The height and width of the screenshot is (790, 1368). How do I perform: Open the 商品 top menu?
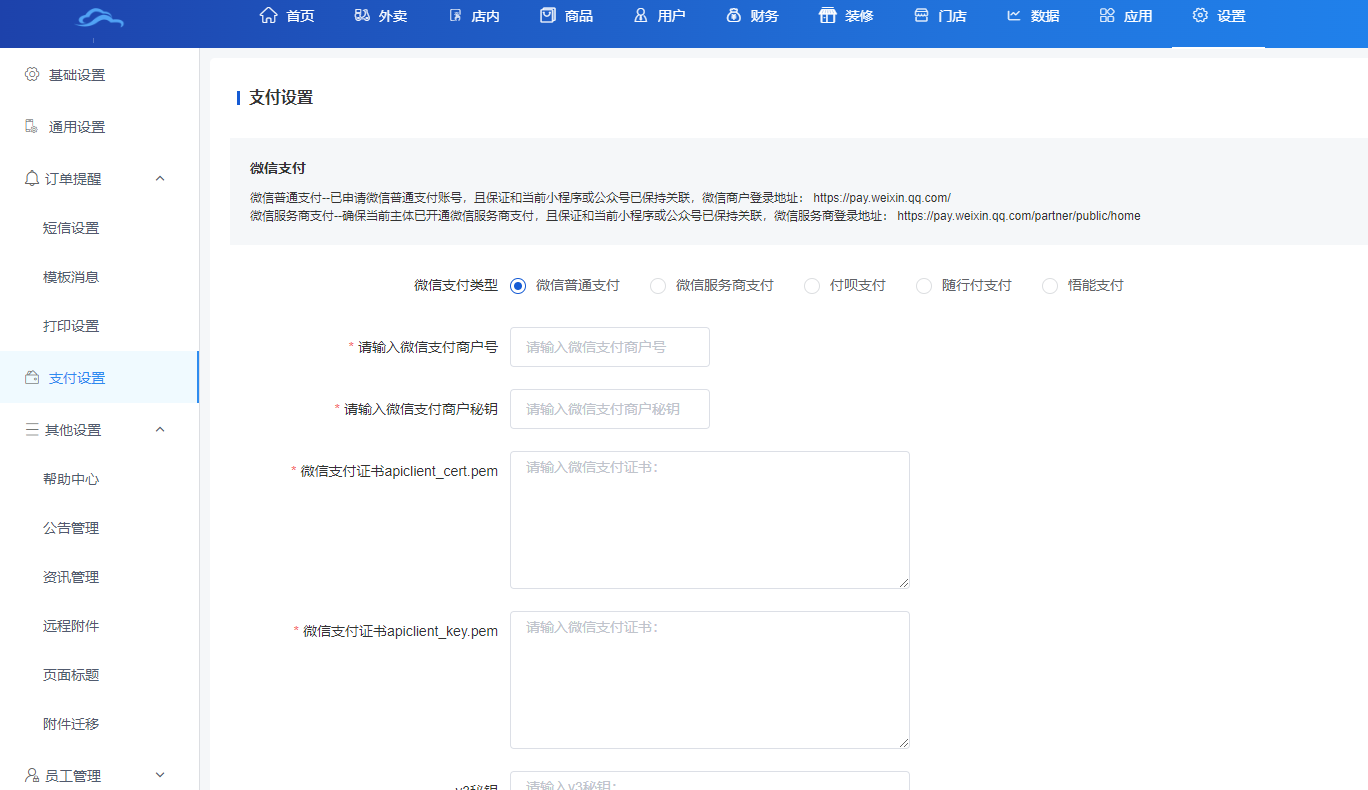tap(566, 16)
